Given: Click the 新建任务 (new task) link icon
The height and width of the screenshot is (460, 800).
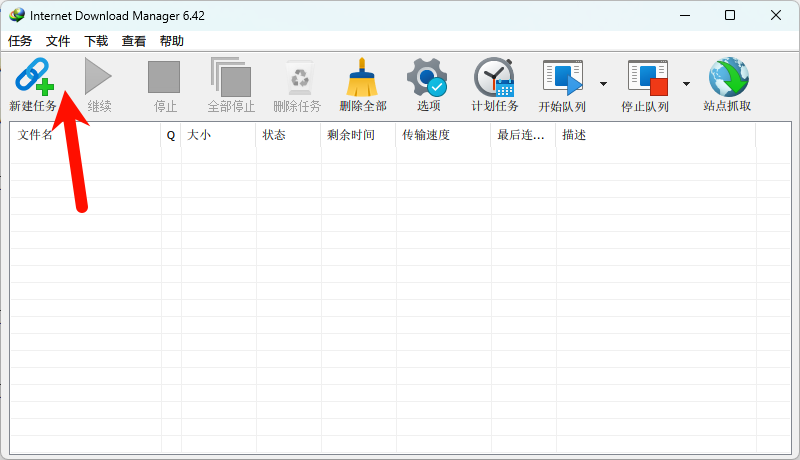Looking at the screenshot, I should click(34, 76).
